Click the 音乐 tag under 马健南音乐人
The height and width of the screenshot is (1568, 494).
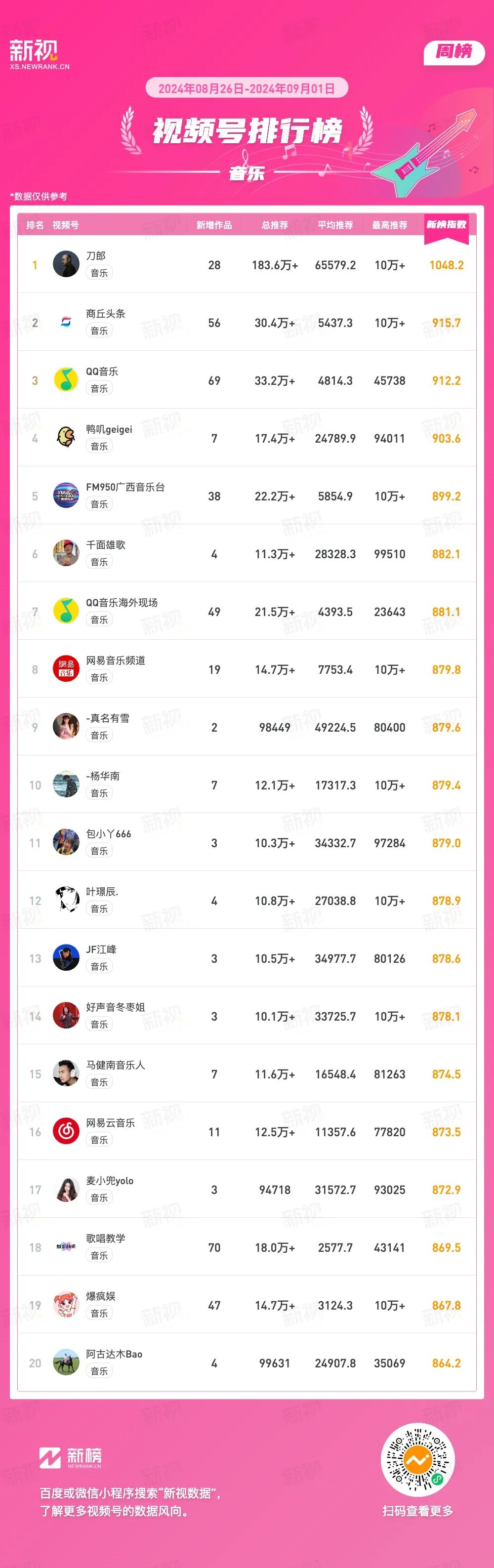pos(99,1082)
